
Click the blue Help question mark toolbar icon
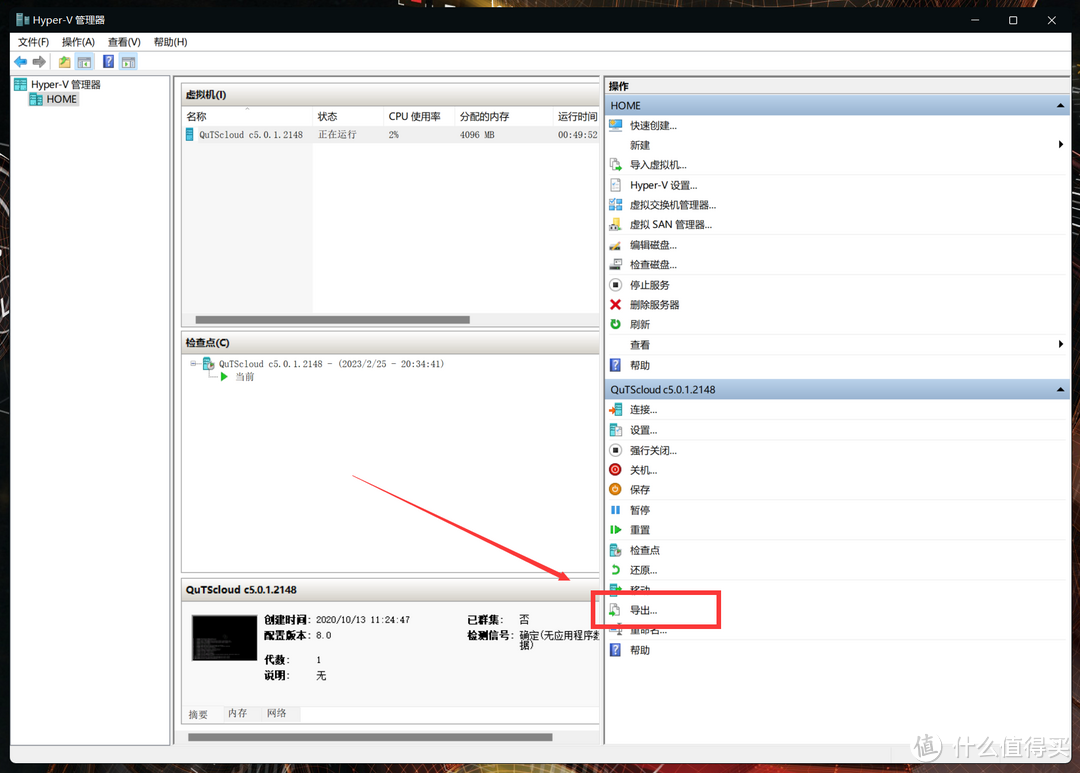108,62
